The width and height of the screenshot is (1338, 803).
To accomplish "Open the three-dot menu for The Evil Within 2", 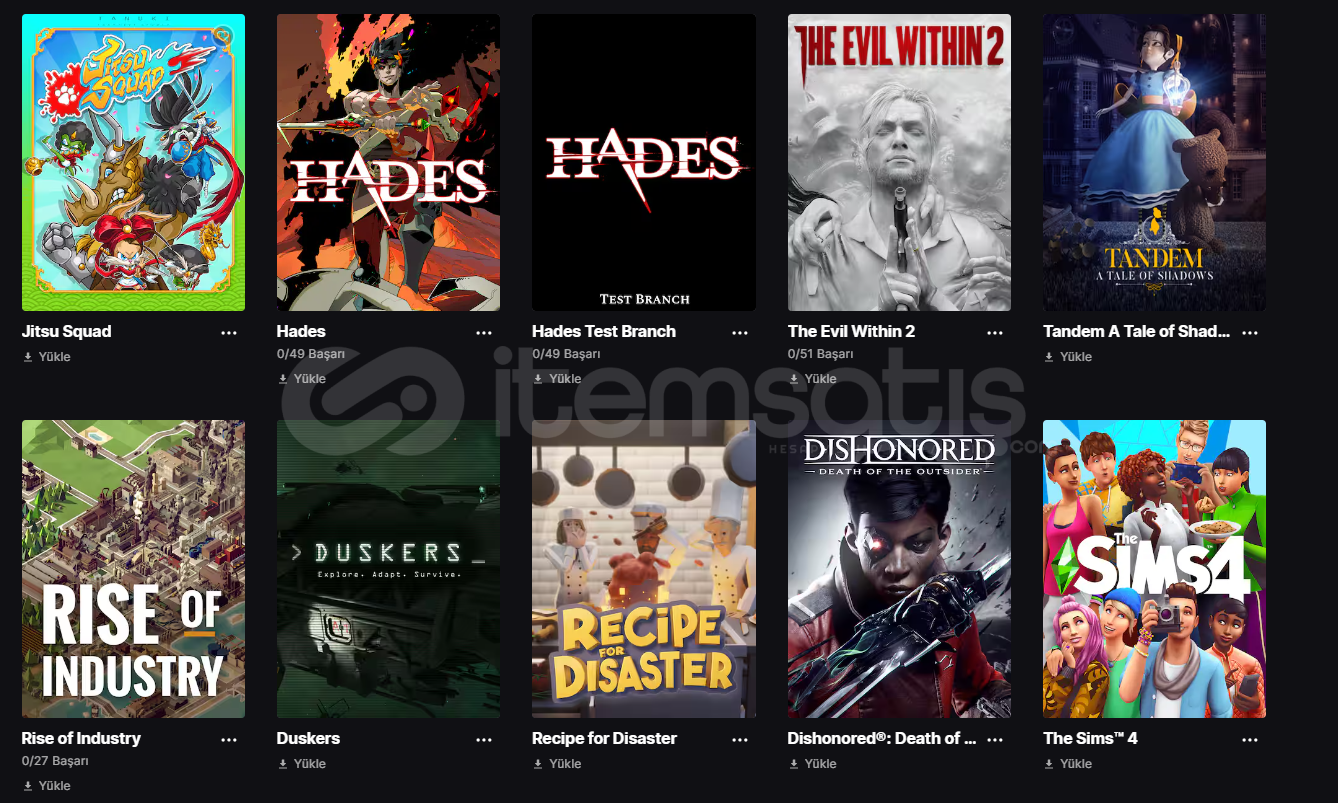I will point(995,332).
